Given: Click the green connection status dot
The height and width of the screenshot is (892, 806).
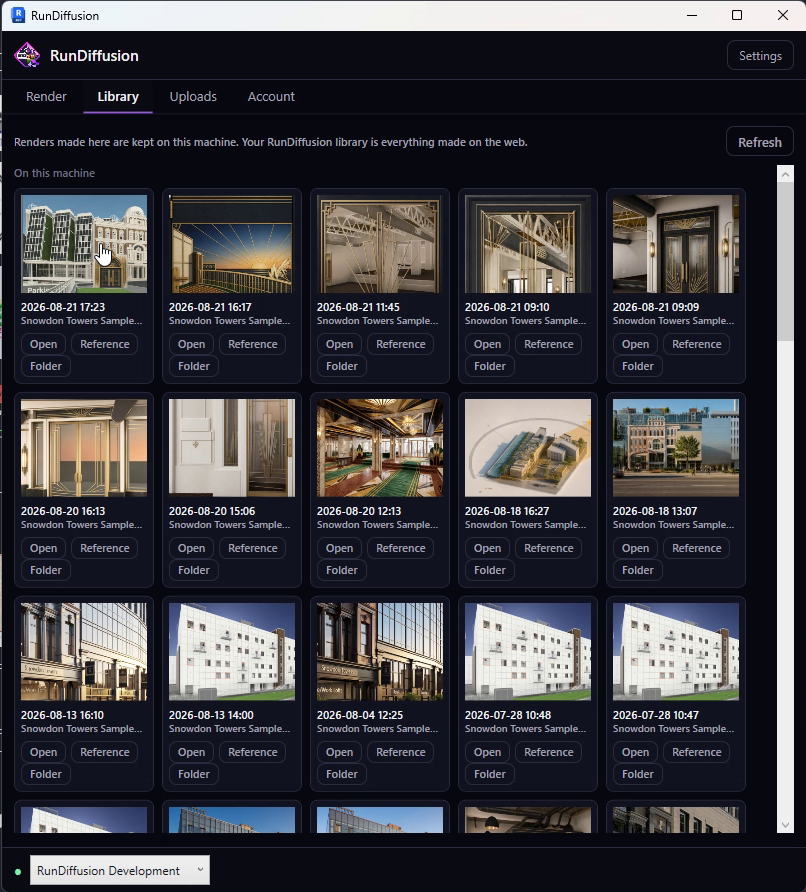Looking at the screenshot, I should (18, 871).
